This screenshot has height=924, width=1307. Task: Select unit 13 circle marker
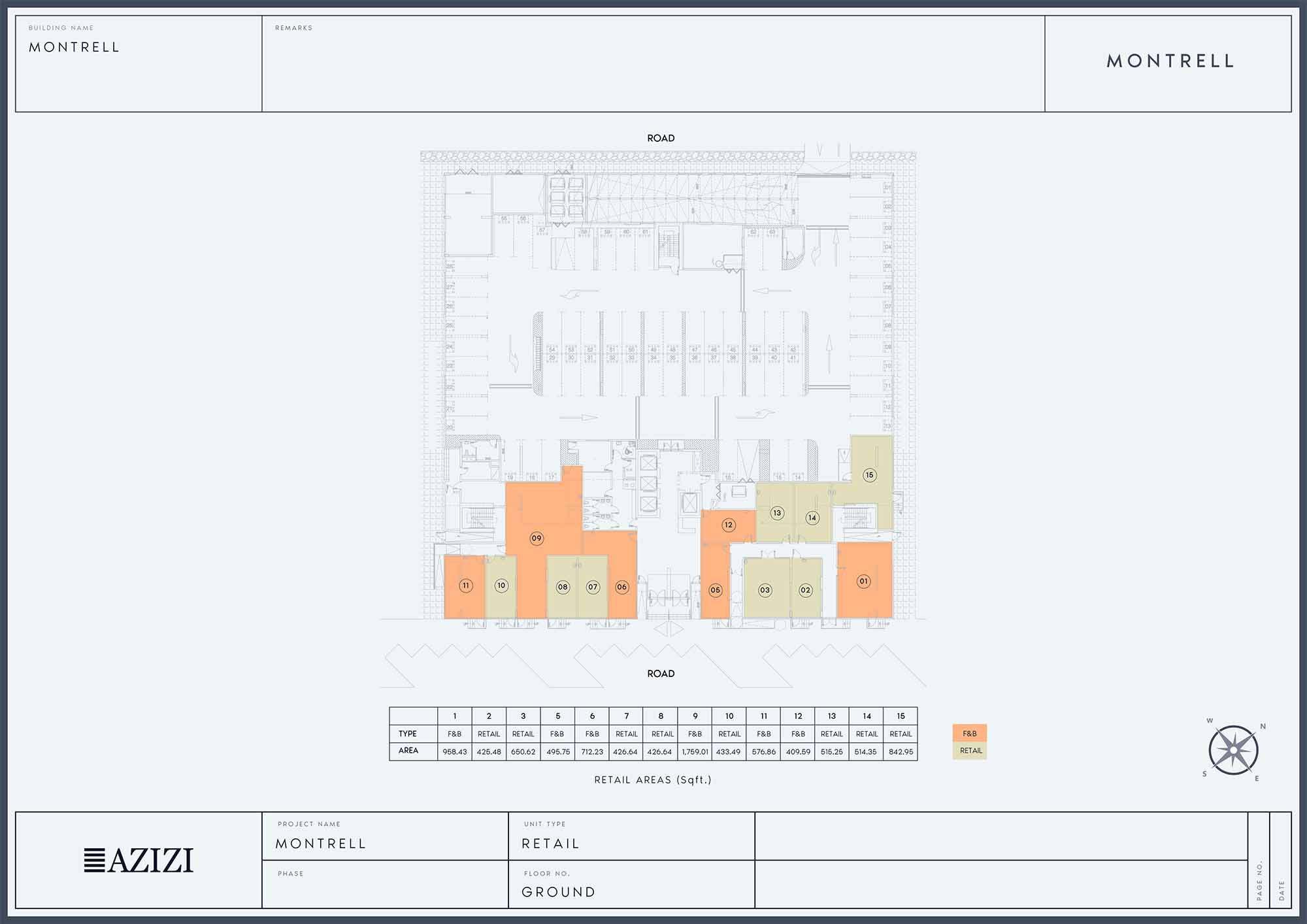pyautogui.click(x=777, y=513)
